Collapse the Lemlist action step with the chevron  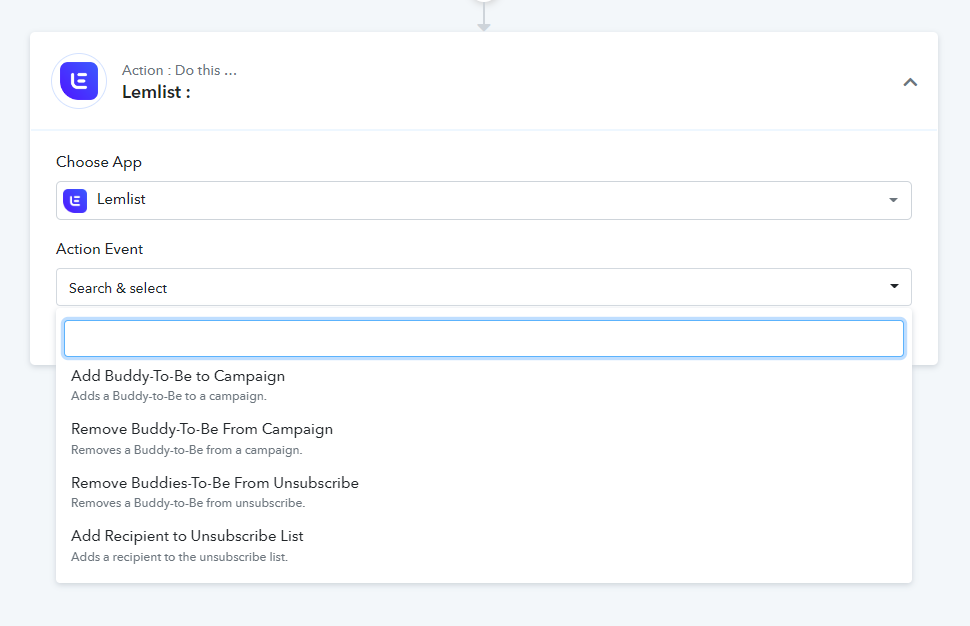pos(910,82)
